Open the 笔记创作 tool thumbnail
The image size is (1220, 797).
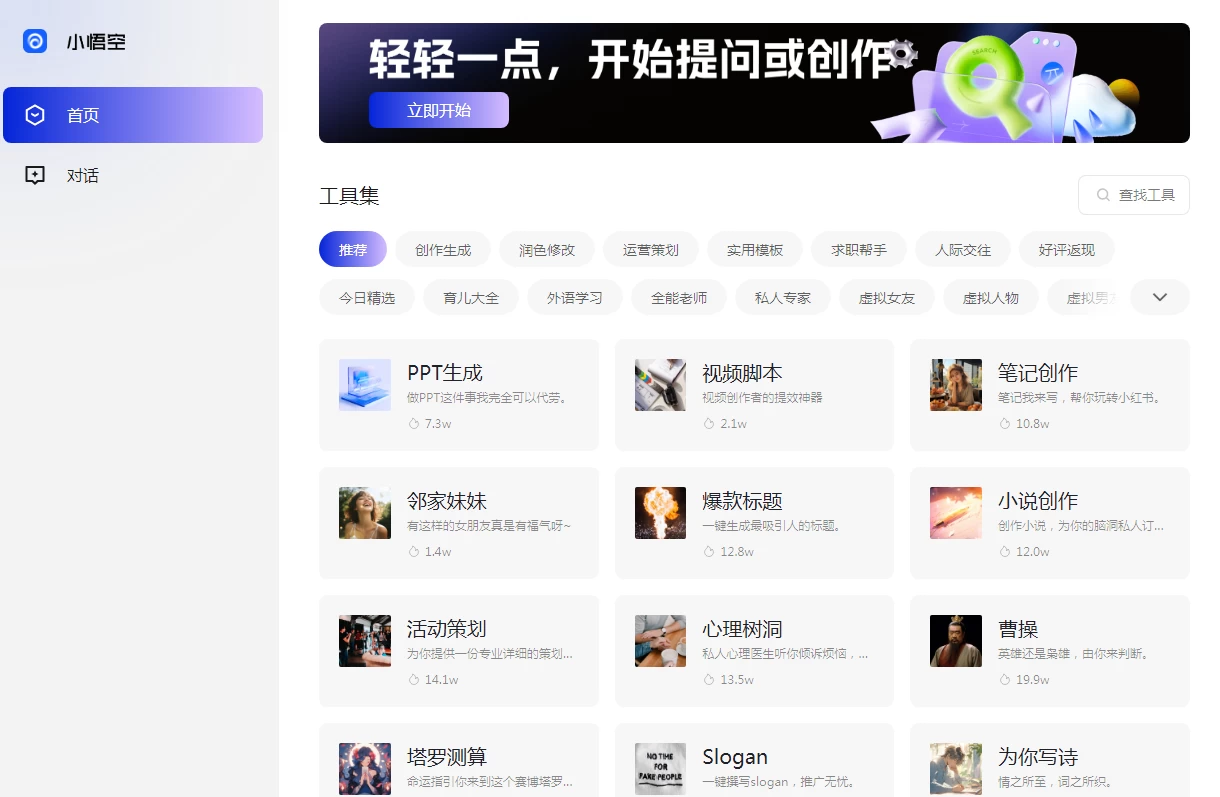coord(955,385)
